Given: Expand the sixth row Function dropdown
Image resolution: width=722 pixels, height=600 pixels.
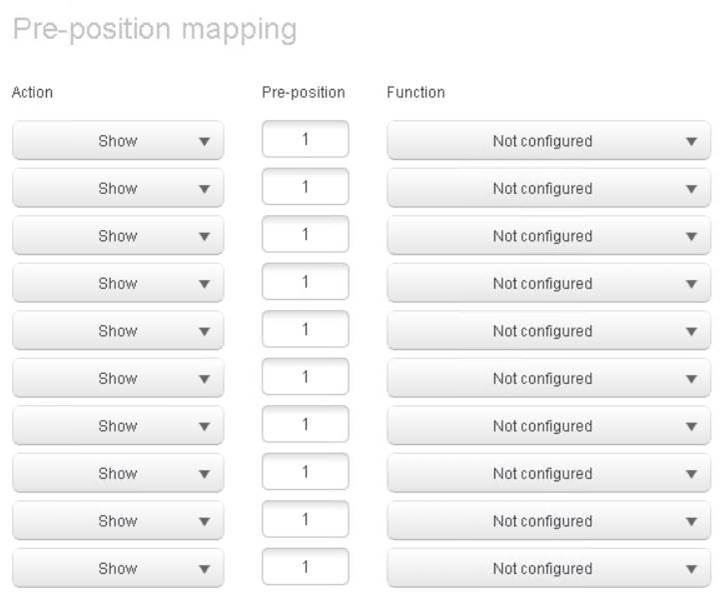Looking at the screenshot, I should (x=548, y=378).
